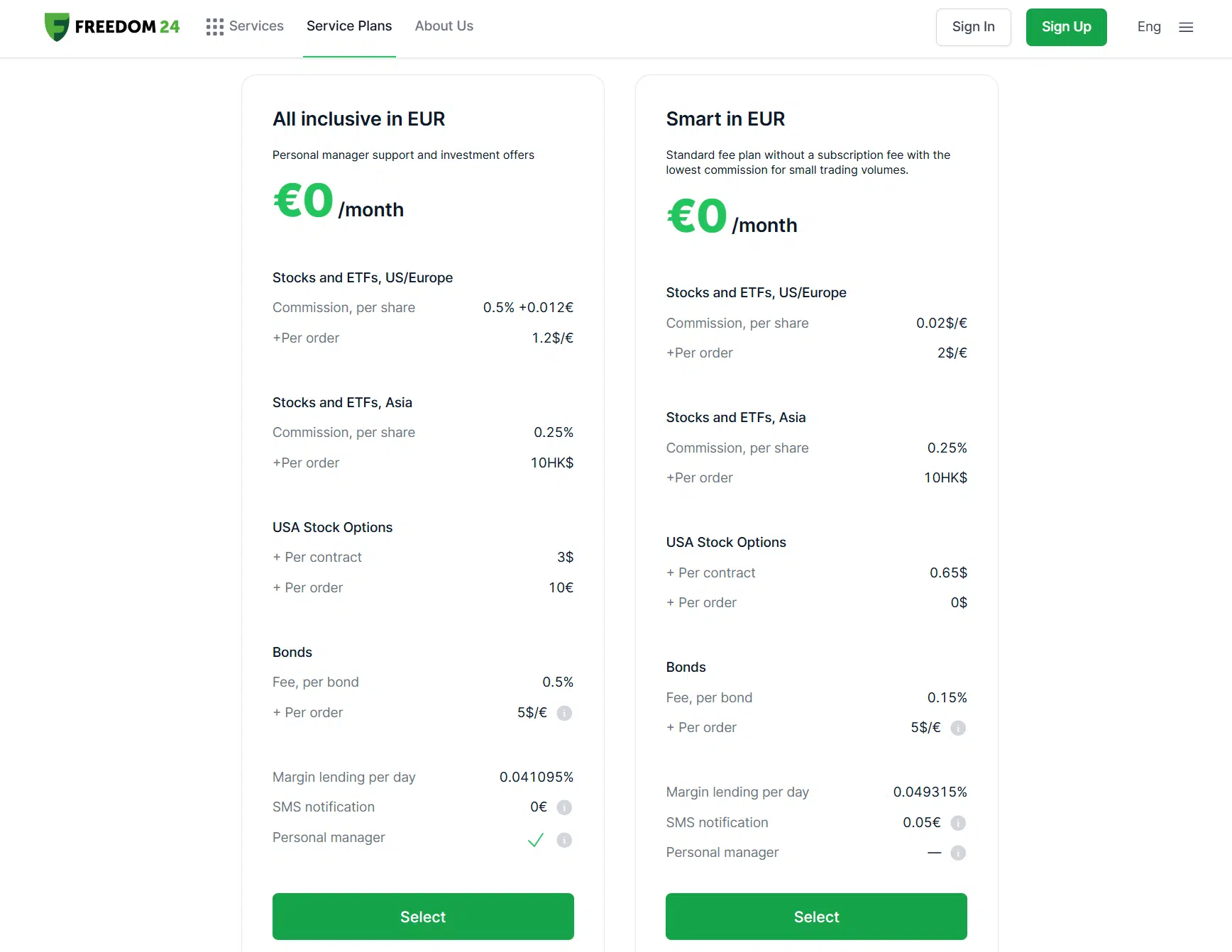Click the Freedom24 shield logo
The width and height of the screenshot is (1232, 952).
click(x=57, y=27)
